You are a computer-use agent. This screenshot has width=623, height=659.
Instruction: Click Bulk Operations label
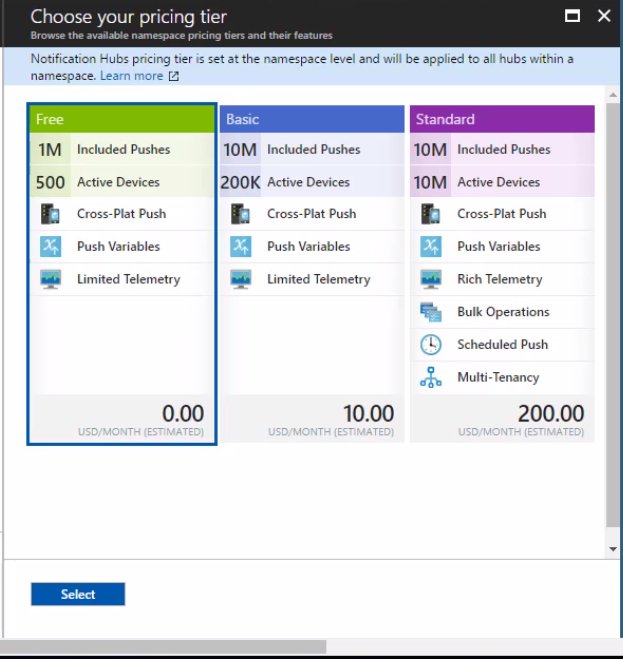pyautogui.click(x=503, y=312)
